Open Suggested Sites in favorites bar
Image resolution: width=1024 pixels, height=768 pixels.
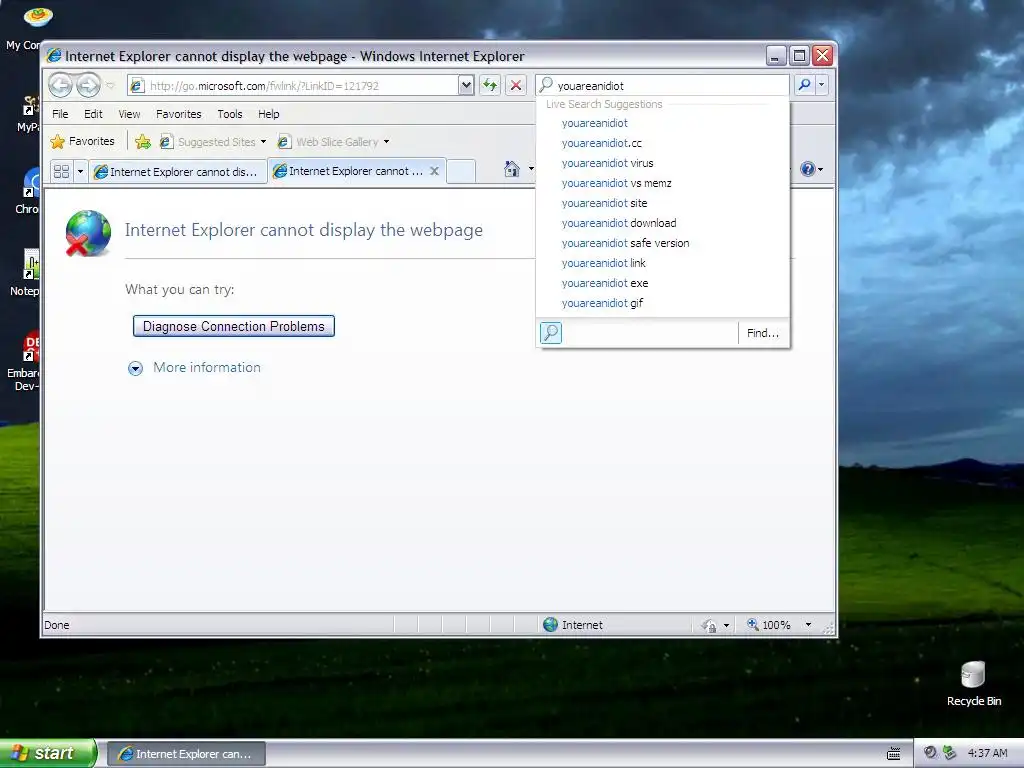coord(213,142)
